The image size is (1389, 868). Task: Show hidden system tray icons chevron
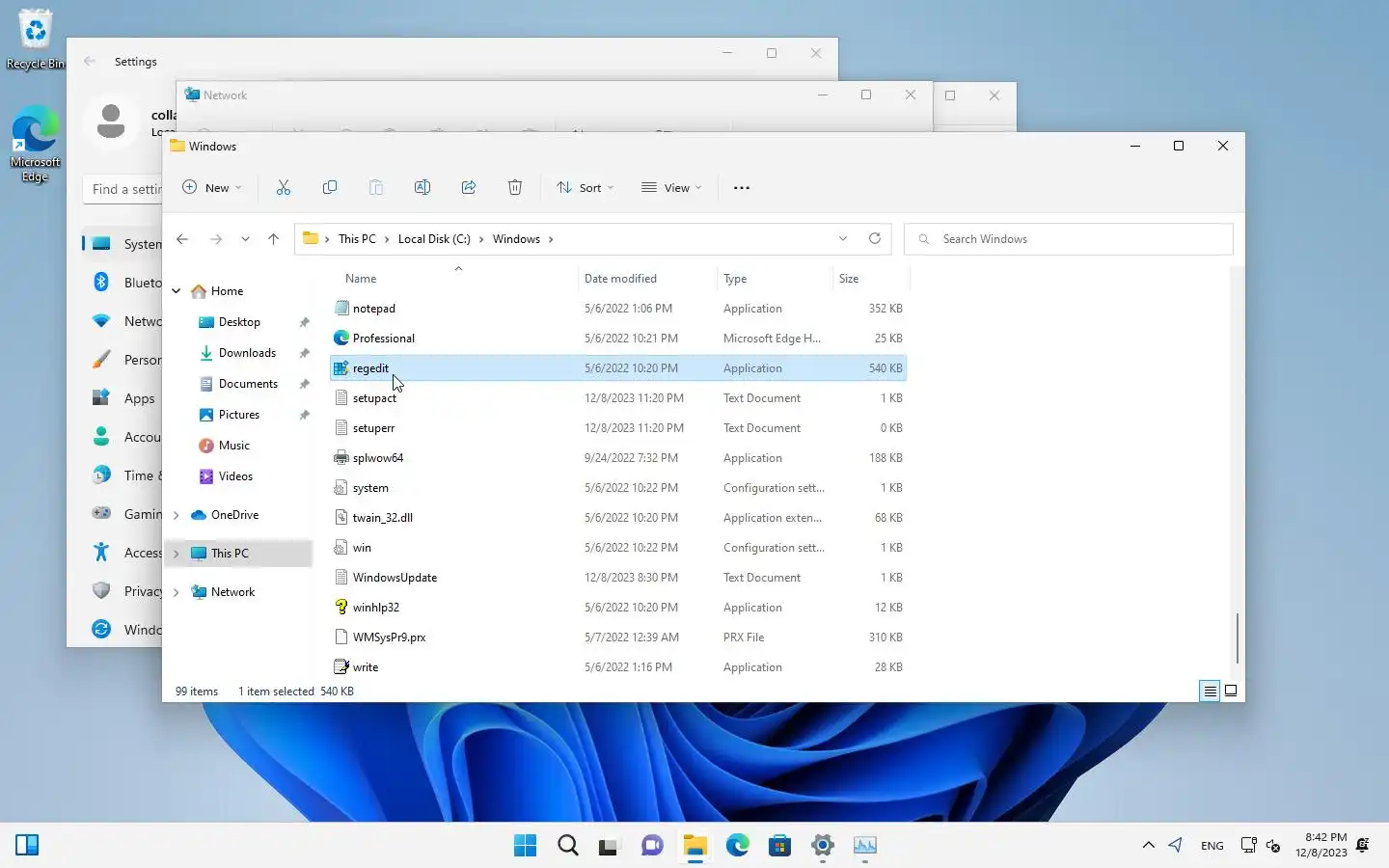pyautogui.click(x=1148, y=846)
